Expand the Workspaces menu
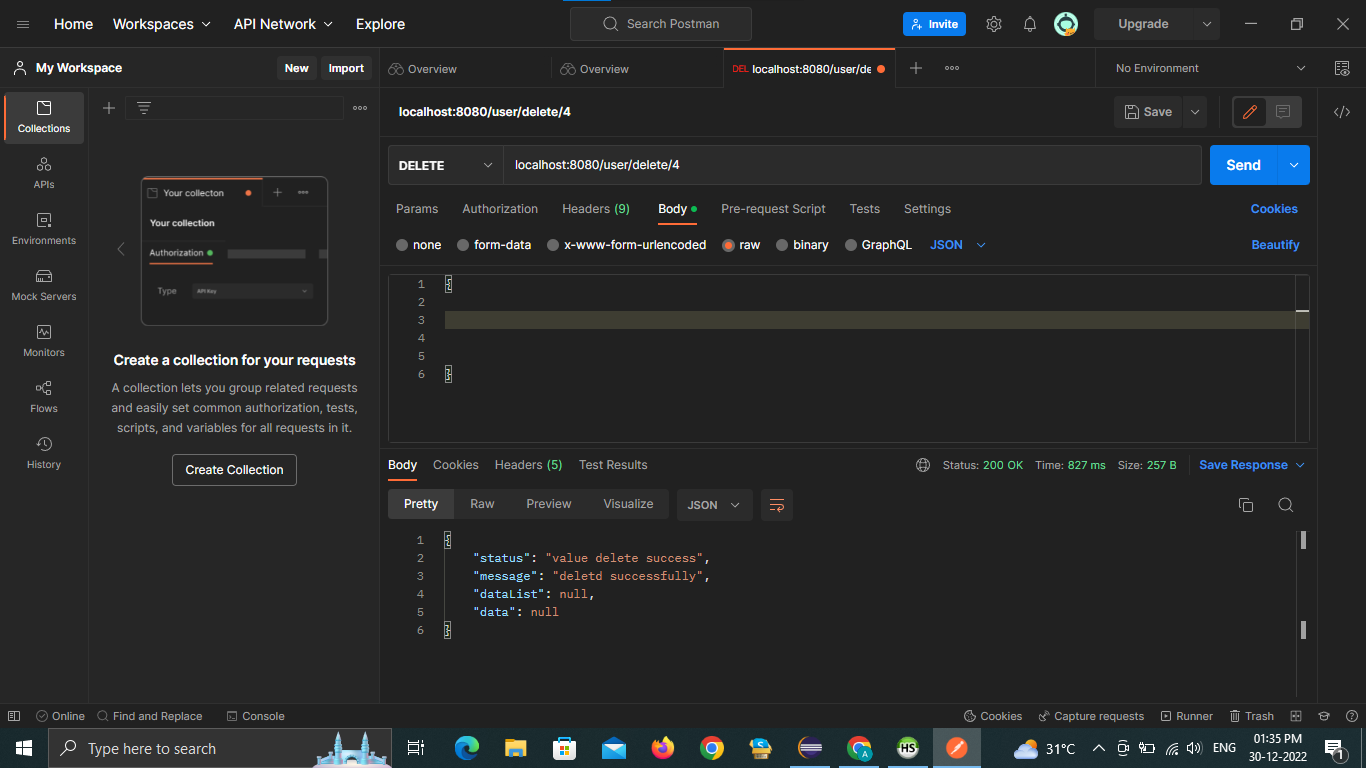Viewport: 1366px width, 768px height. [x=162, y=24]
